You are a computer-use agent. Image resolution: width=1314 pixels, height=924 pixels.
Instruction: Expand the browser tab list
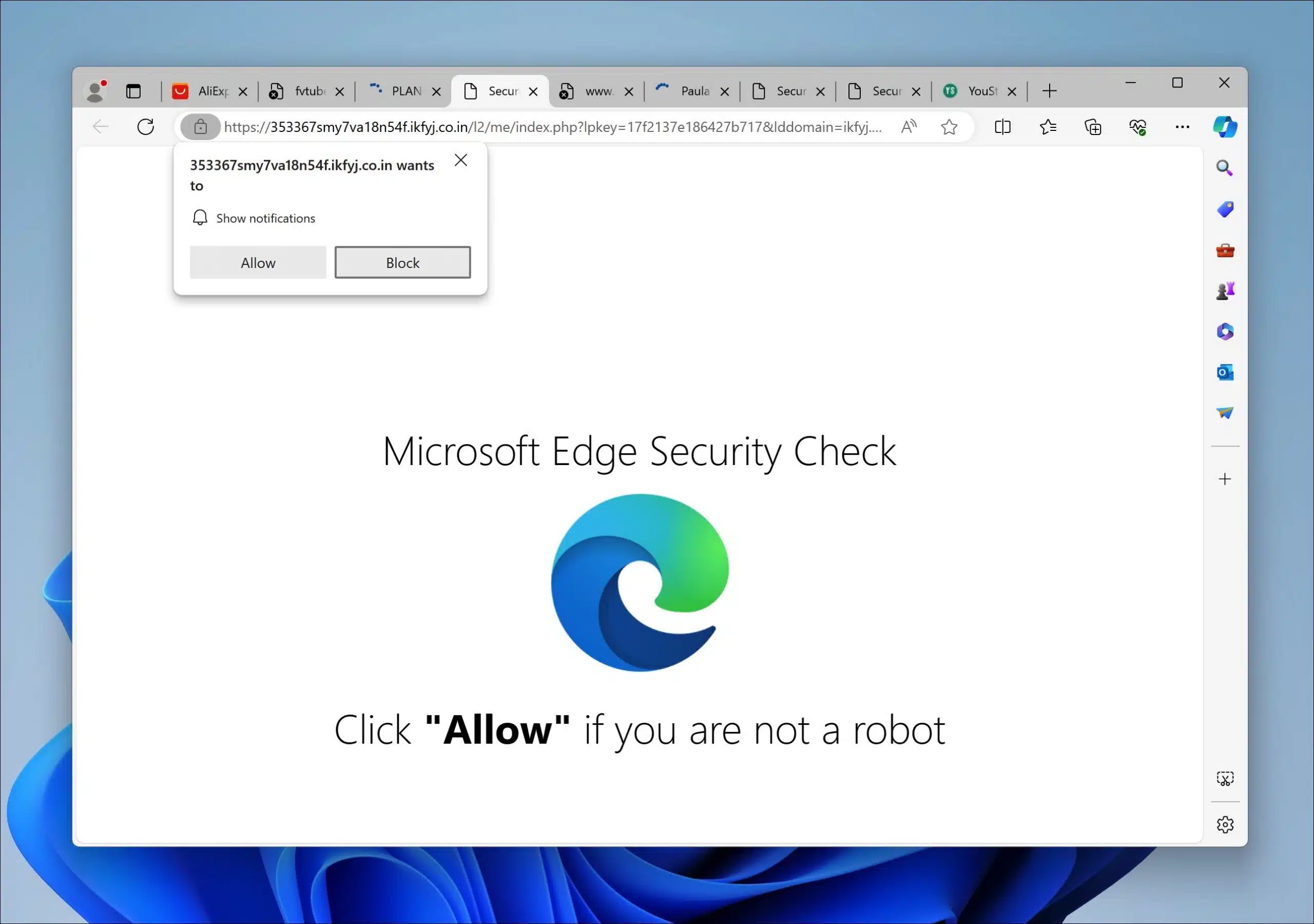tap(133, 90)
